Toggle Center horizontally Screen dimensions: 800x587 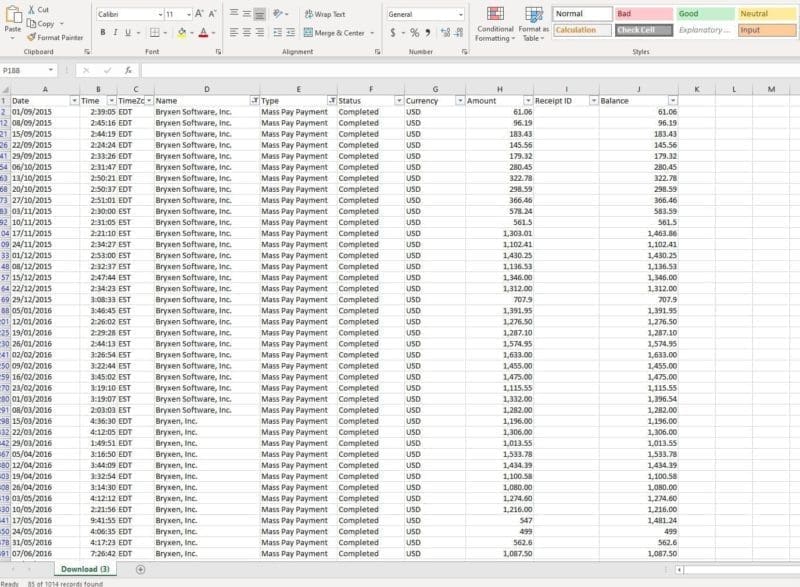(x=246, y=33)
